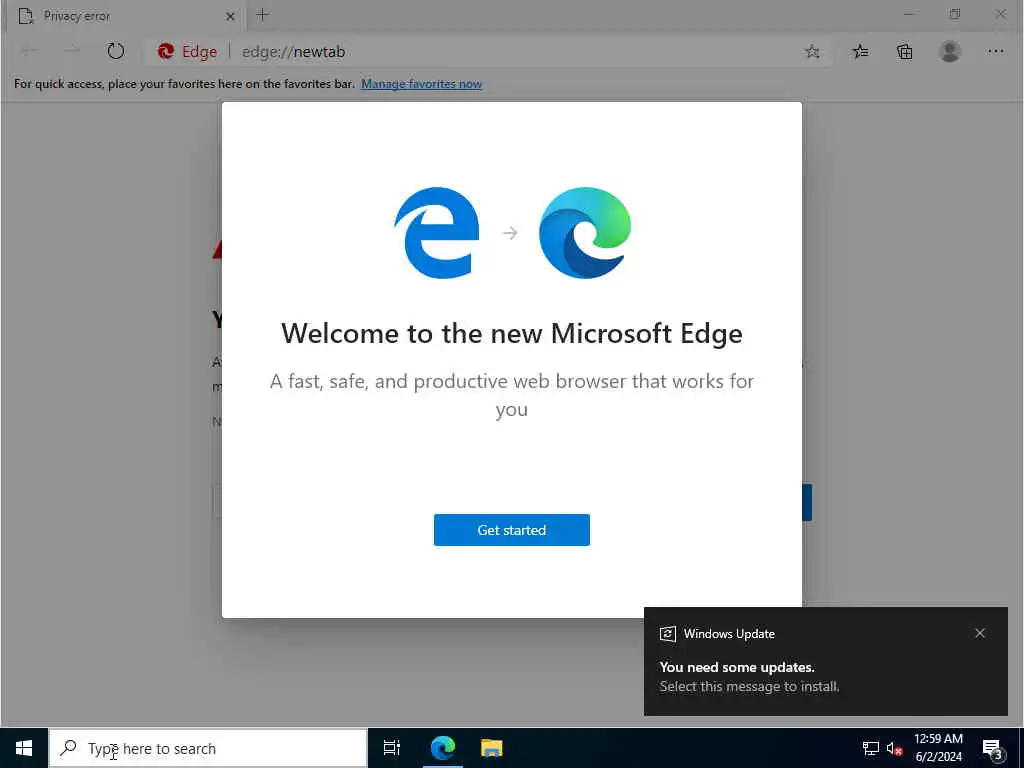Screen dimensions: 1024x768
Task: Open the Windows Start menu
Action: (24, 748)
